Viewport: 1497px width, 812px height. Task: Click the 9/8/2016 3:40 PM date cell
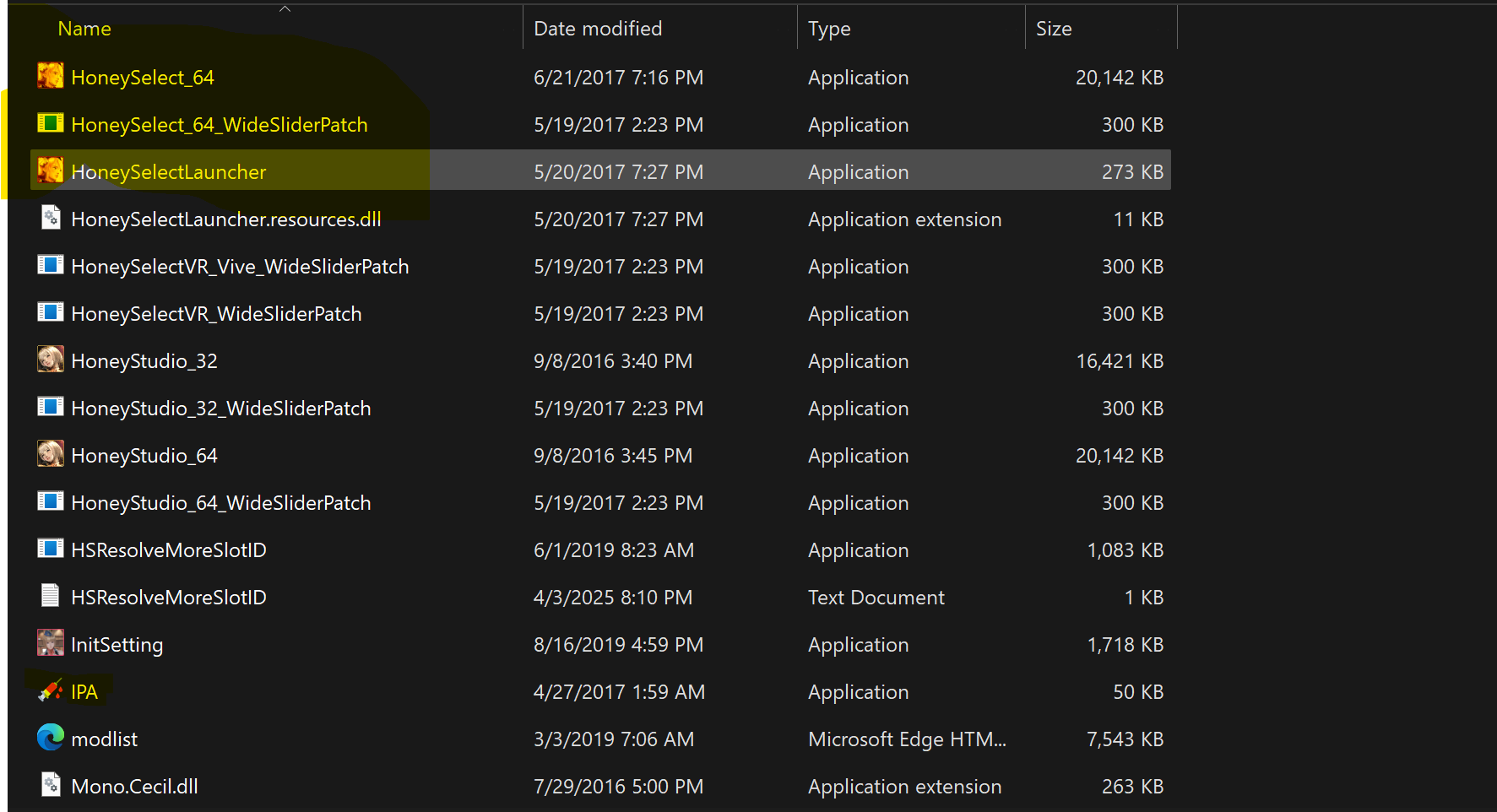(x=613, y=361)
